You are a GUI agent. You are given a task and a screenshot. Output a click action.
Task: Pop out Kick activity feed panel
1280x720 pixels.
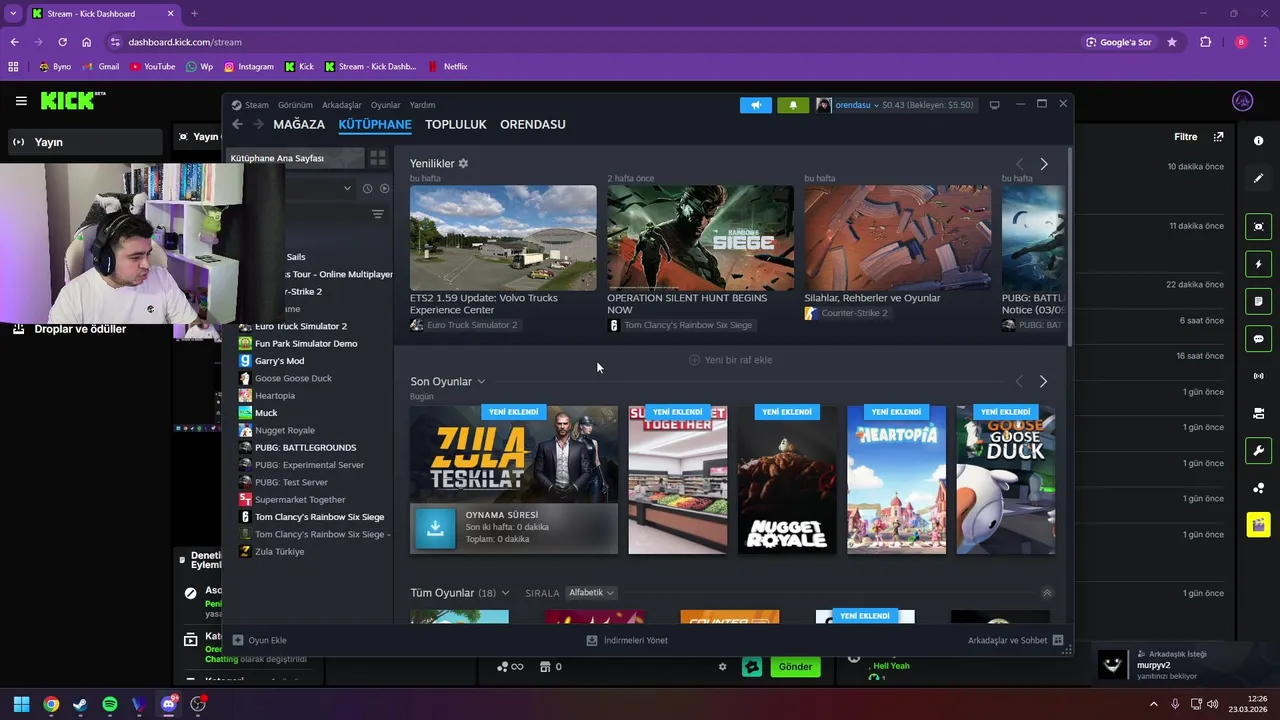point(1218,137)
